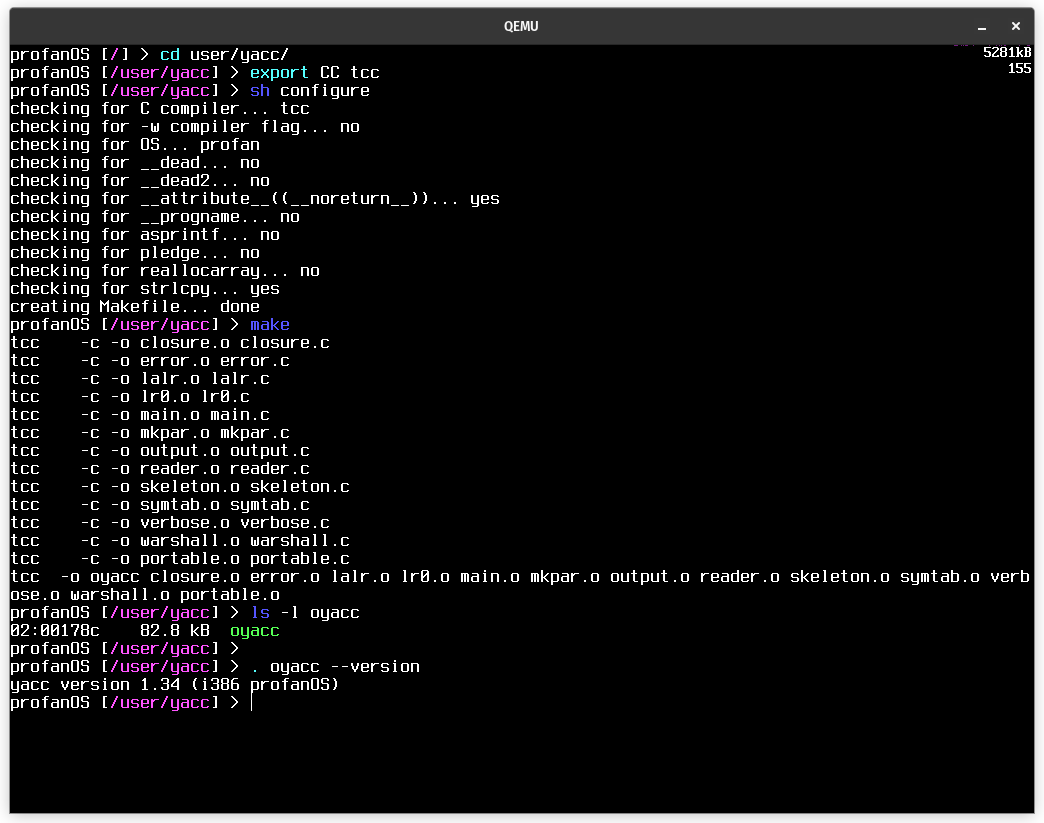Click the 'cd user/yacc/' command
This screenshot has height=823, width=1044.
tap(224, 55)
